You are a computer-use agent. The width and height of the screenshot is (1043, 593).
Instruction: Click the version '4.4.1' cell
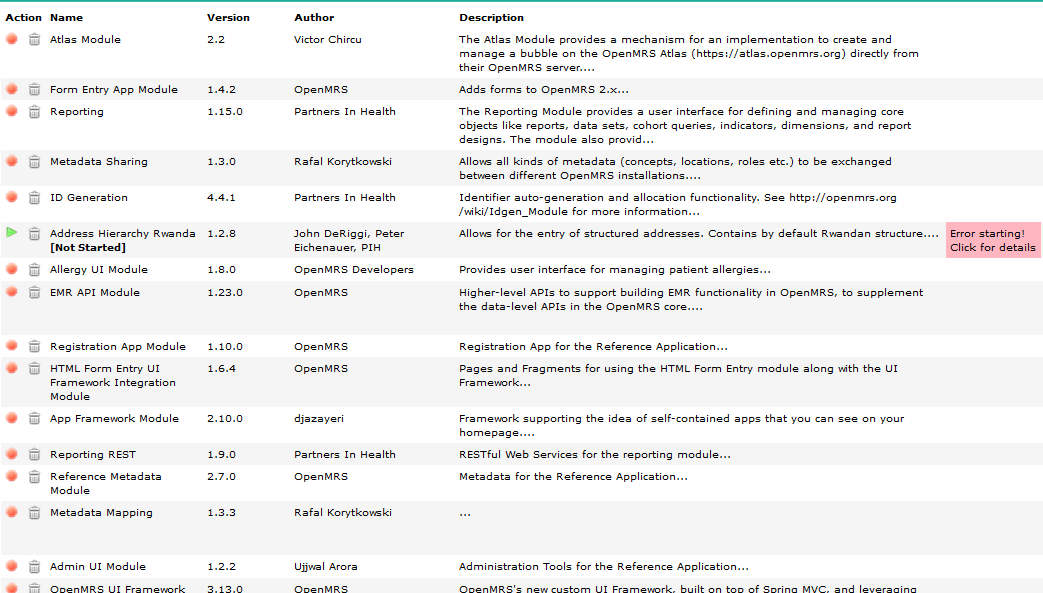pyautogui.click(x=221, y=198)
